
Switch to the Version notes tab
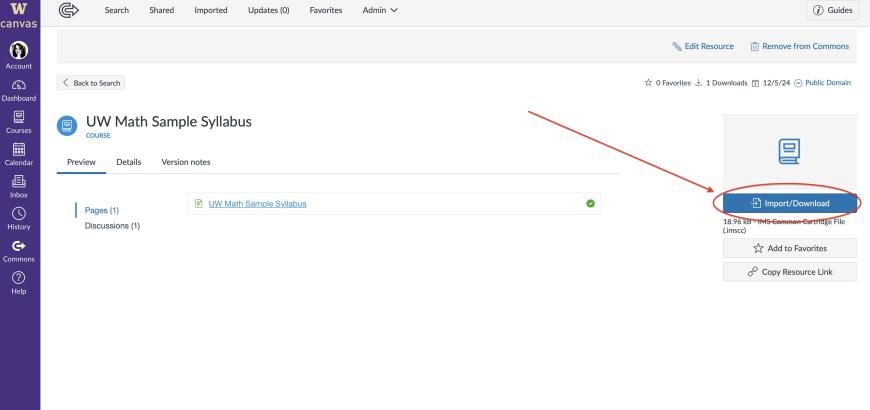pyautogui.click(x=186, y=162)
